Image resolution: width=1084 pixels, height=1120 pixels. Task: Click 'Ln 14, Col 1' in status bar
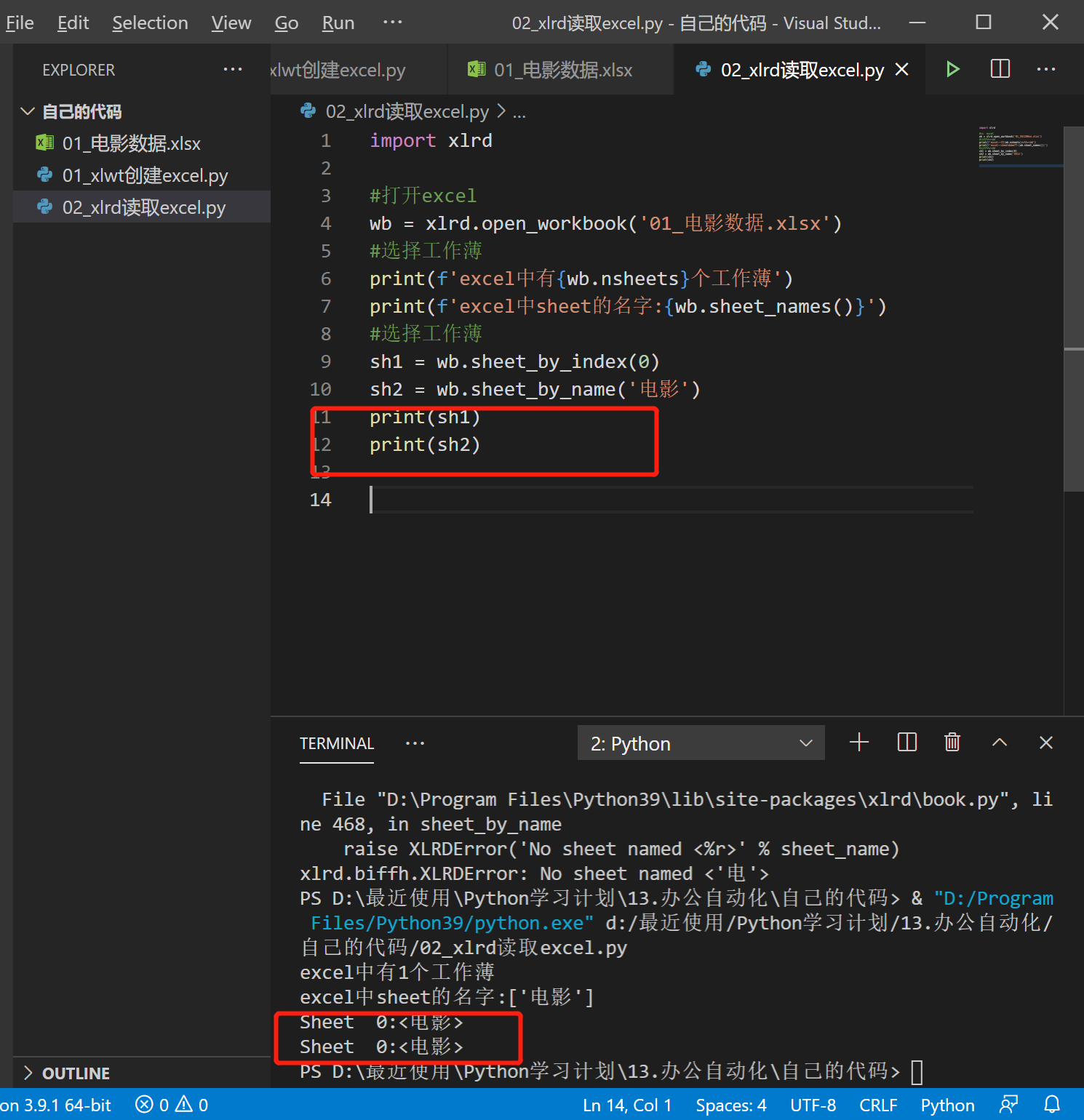(x=627, y=1105)
